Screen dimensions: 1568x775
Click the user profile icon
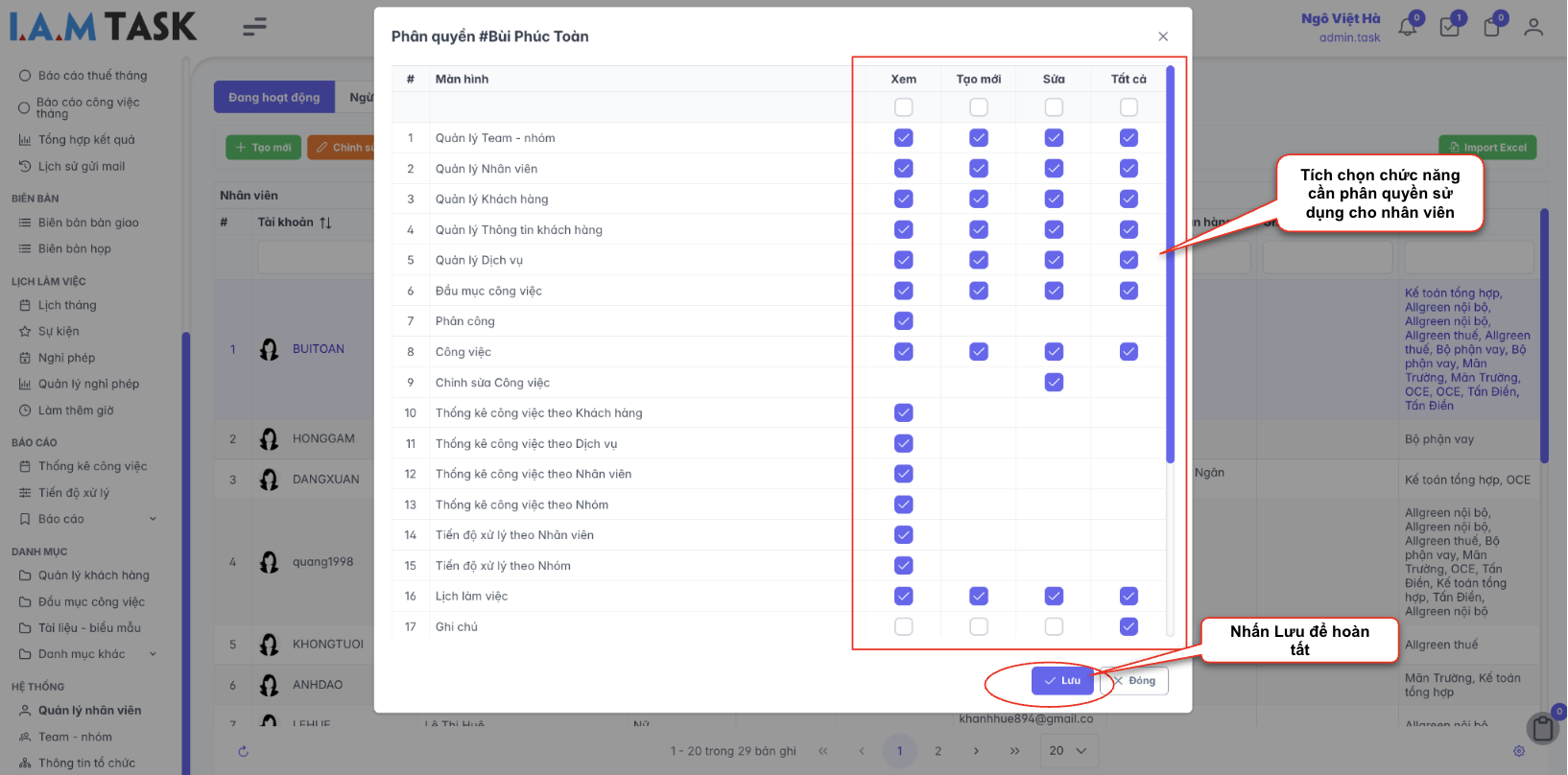1533,27
